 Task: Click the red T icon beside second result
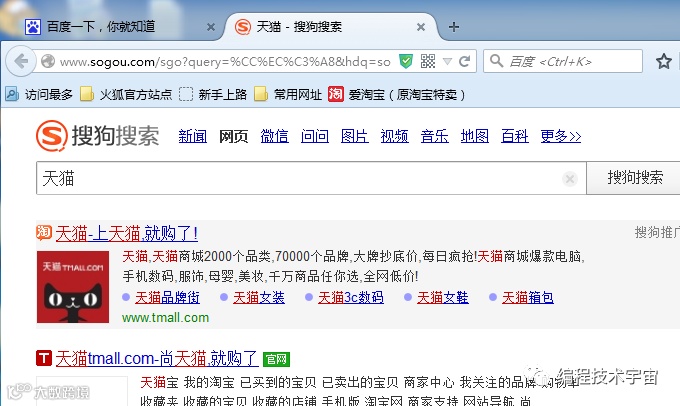pyautogui.click(x=44, y=358)
